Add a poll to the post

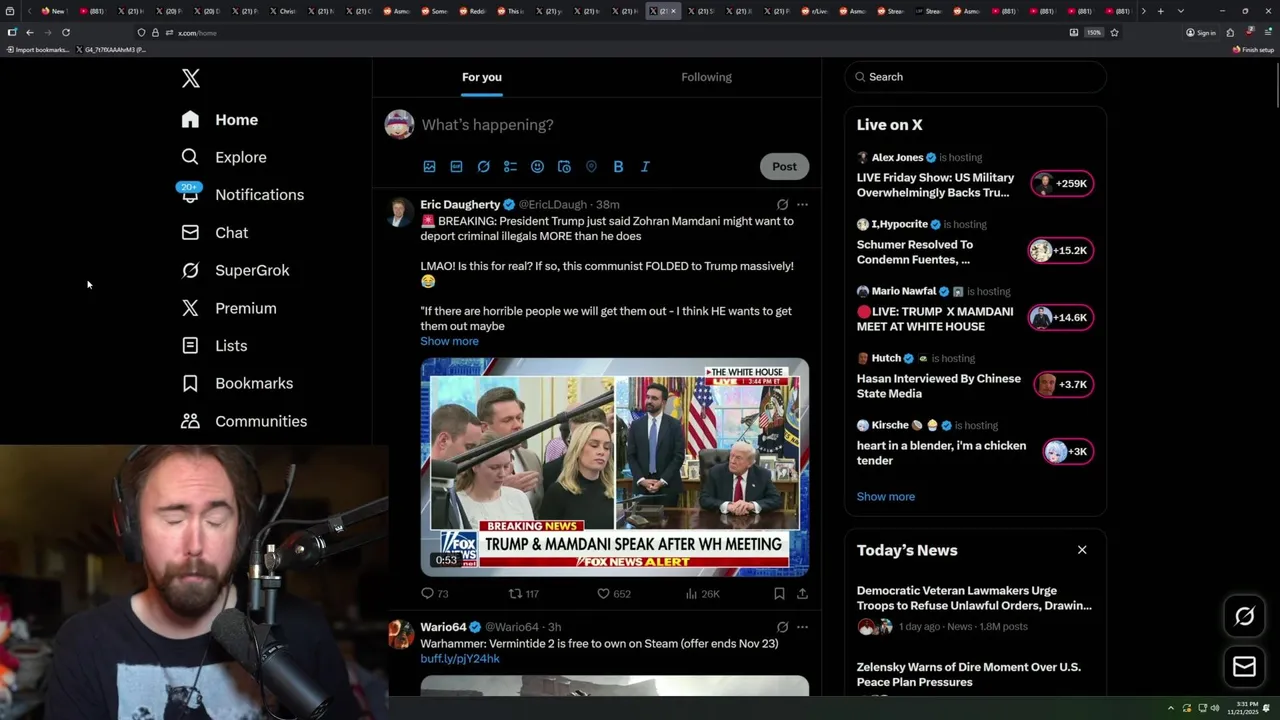pyautogui.click(x=511, y=167)
